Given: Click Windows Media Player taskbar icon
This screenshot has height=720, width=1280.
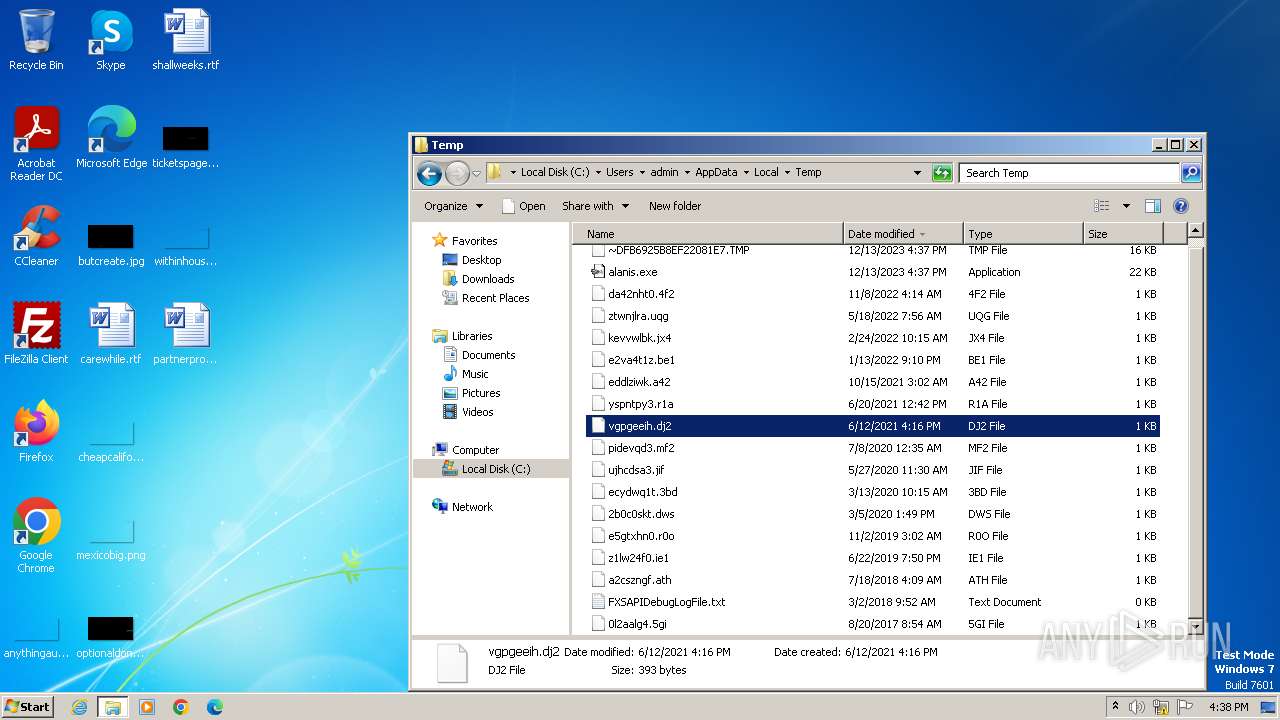Looking at the screenshot, I should (147, 707).
